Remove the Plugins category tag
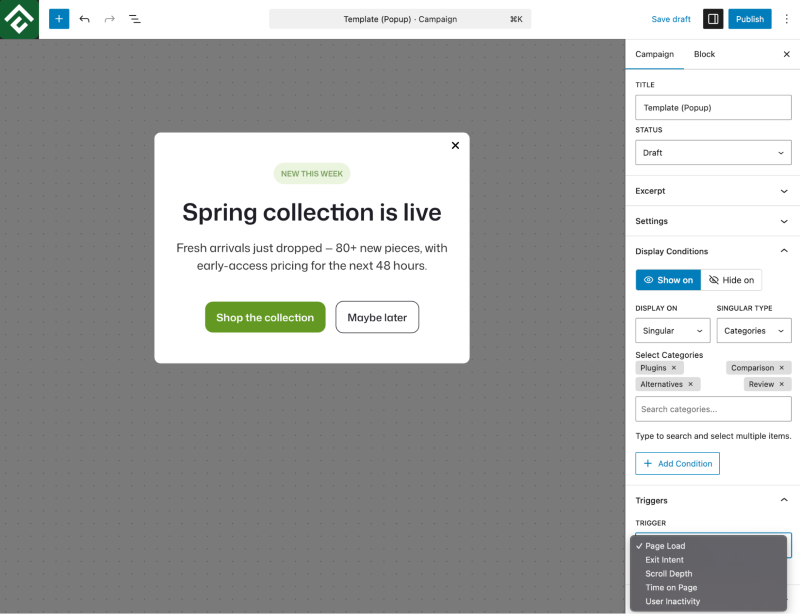The height and width of the screenshot is (614, 800). coord(673,368)
